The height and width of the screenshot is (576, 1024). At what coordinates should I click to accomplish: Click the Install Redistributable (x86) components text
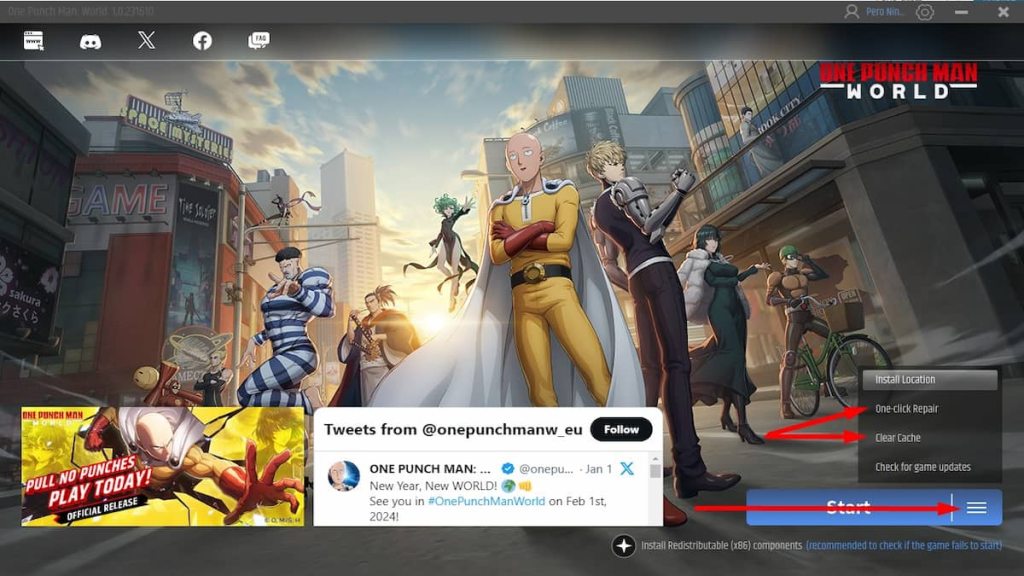pyautogui.click(x=722, y=545)
